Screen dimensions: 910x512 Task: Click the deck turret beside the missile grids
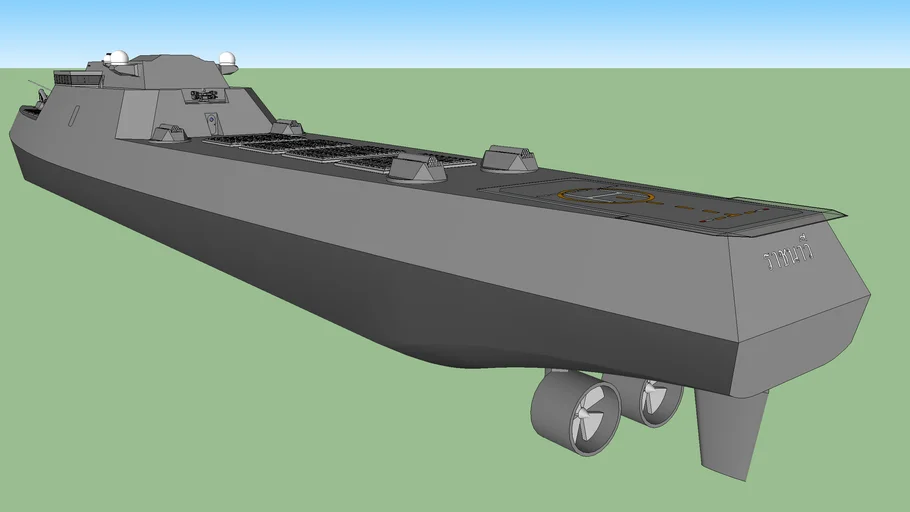click(x=416, y=170)
